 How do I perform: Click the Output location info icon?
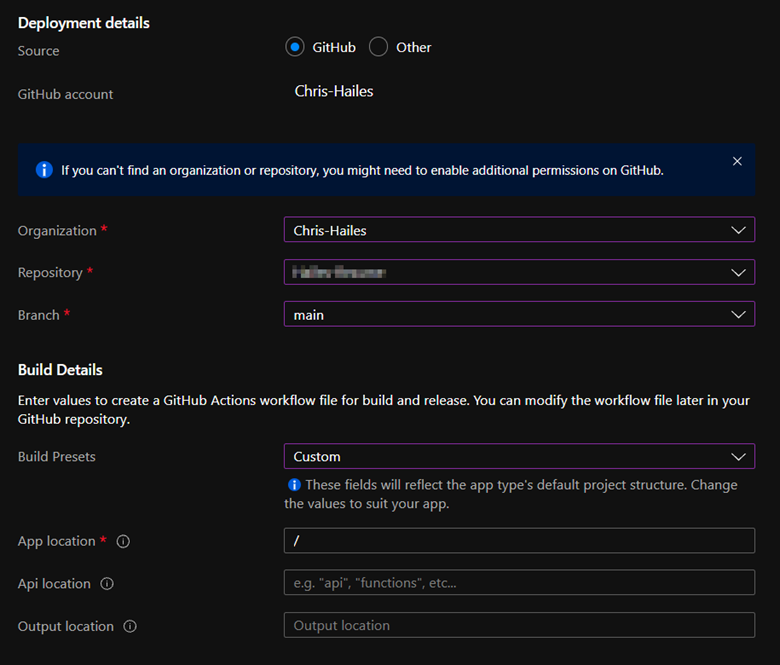coord(130,626)
